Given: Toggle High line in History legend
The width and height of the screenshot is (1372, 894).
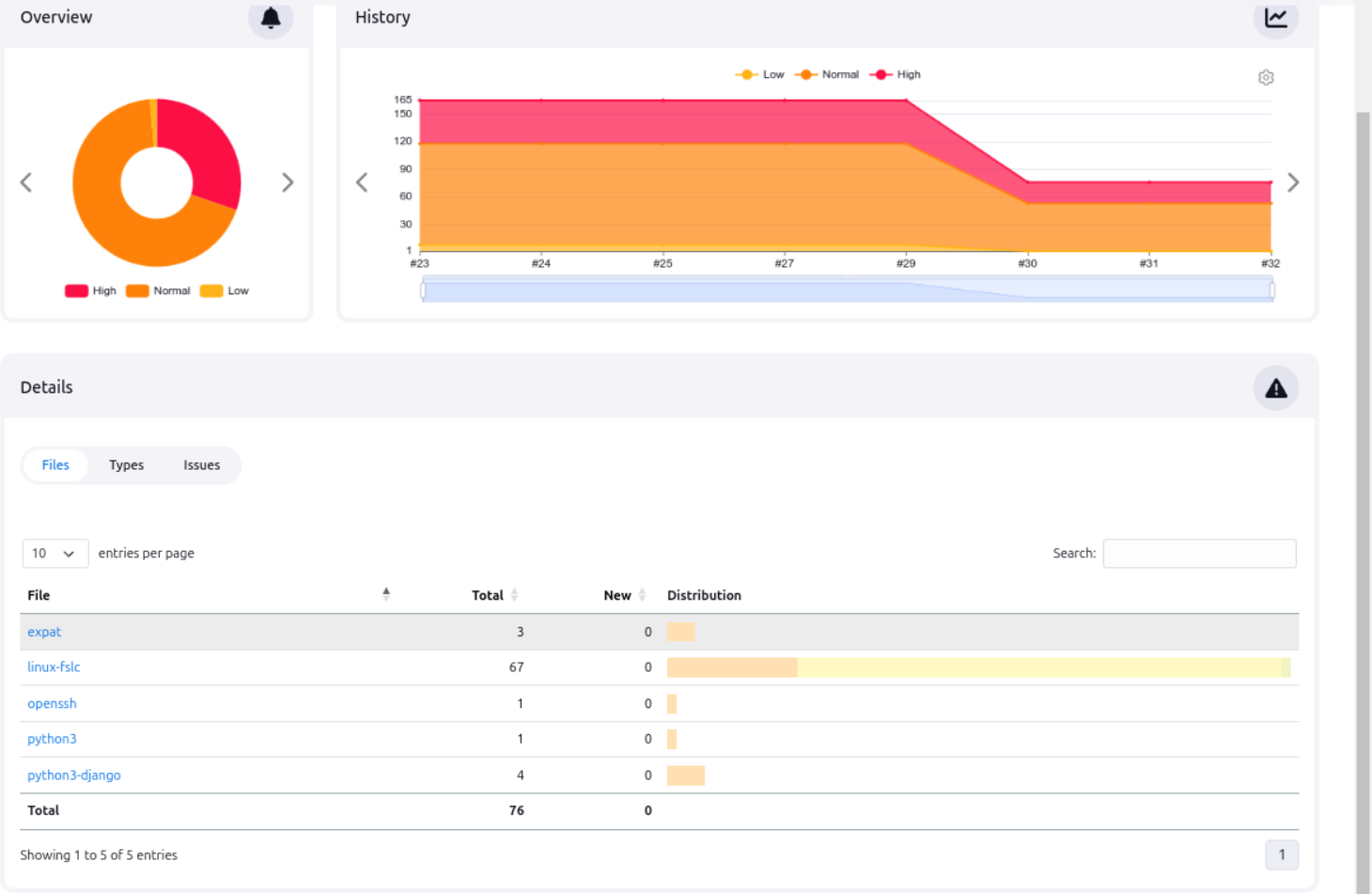Looking at the screenshot, I should pos(896,74).
